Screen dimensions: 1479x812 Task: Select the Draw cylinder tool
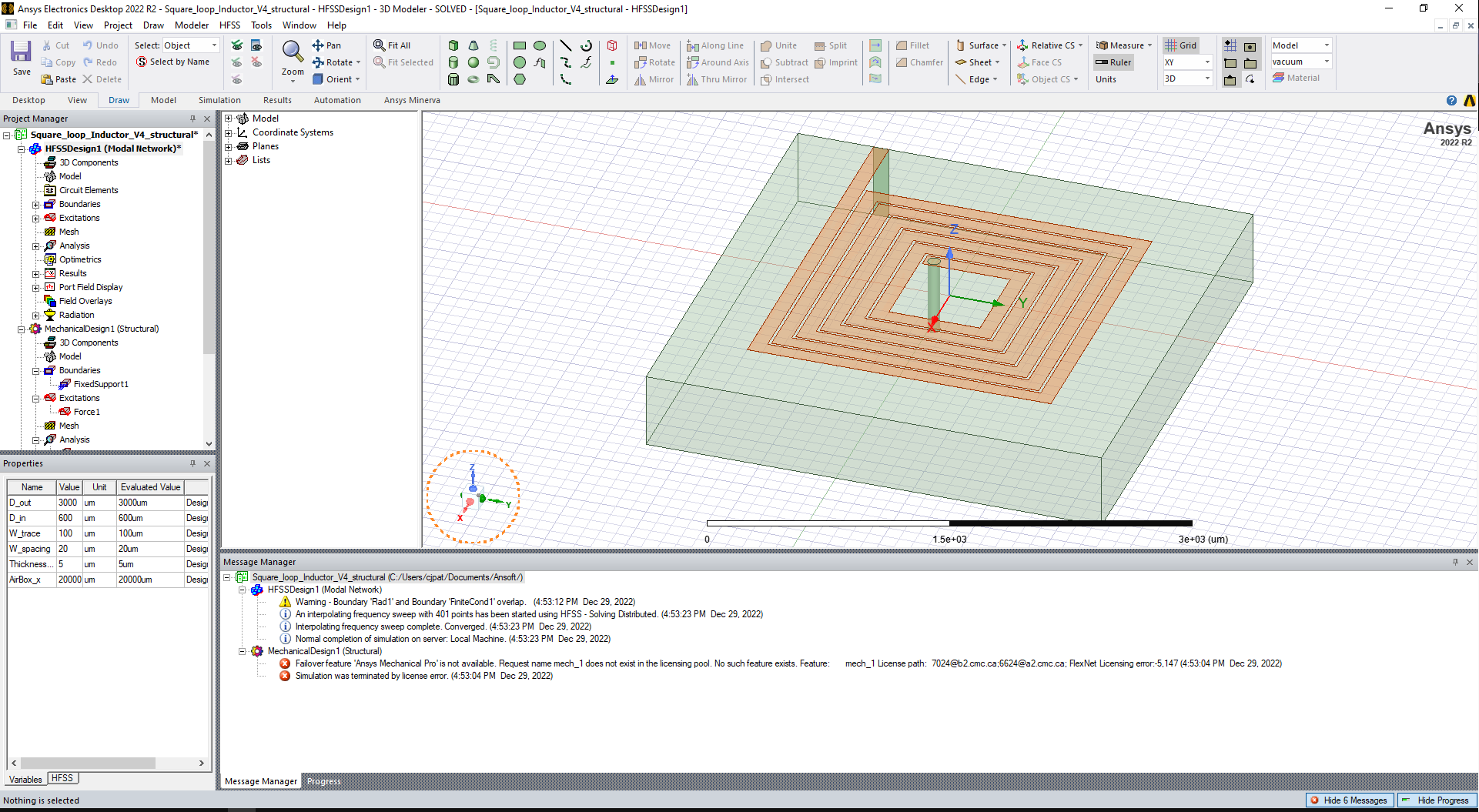point(453,62)
